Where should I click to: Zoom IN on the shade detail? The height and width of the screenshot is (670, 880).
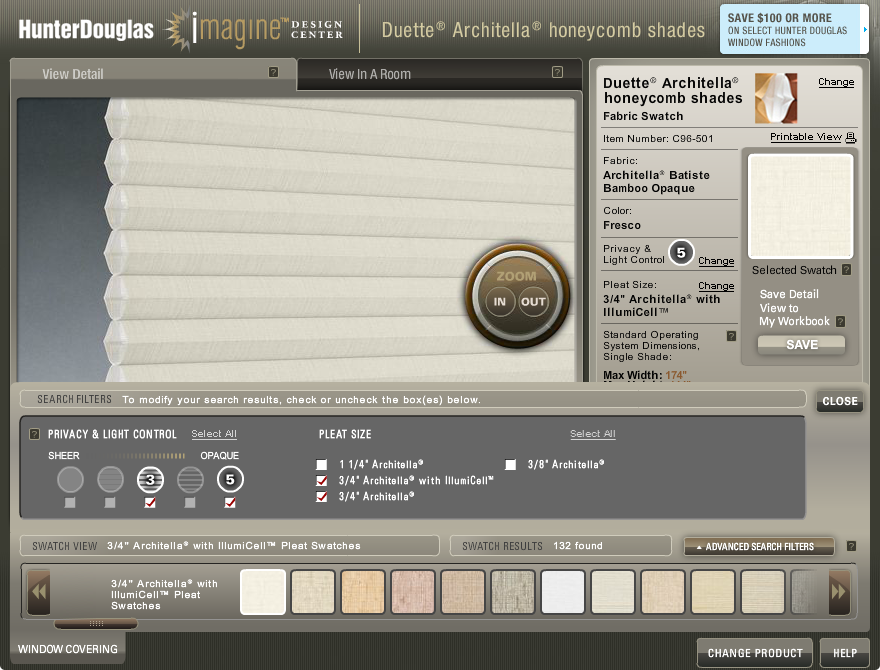coord(499,302)
